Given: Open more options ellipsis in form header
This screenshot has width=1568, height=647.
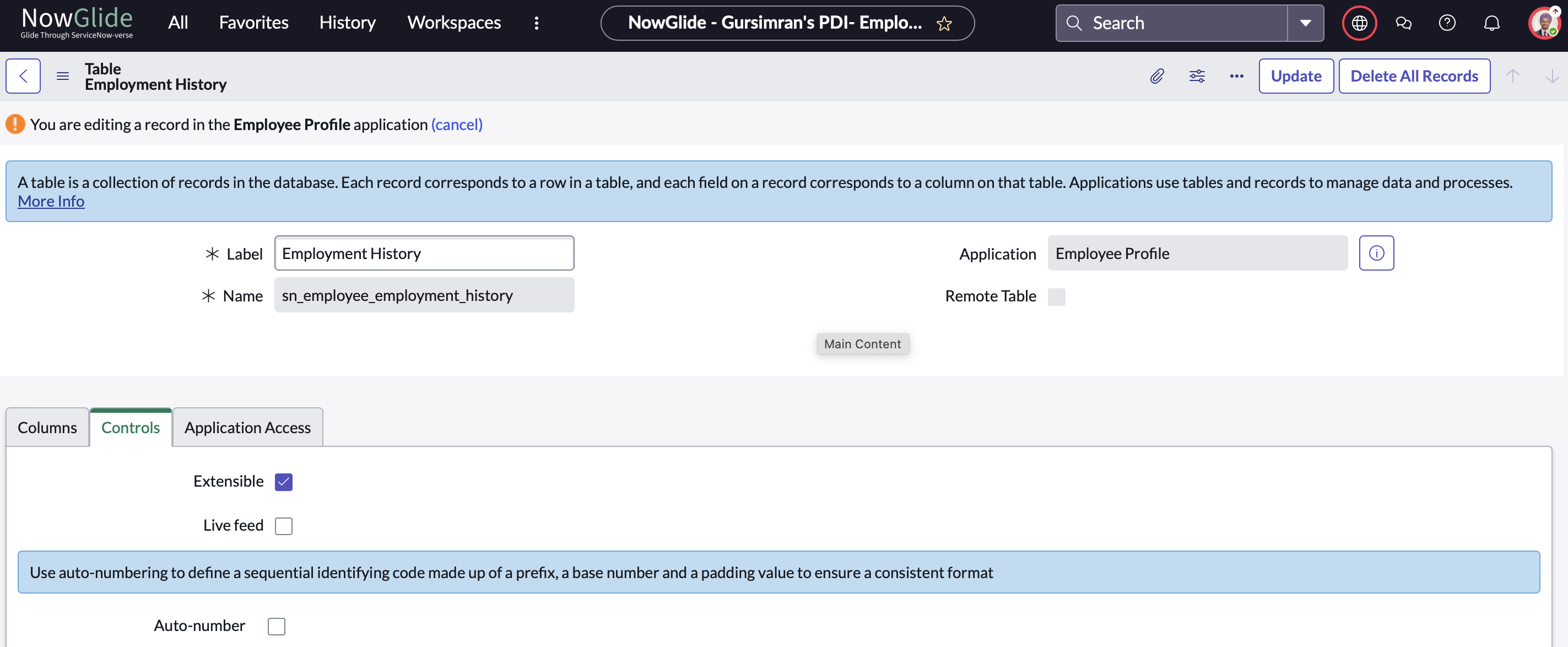Looking at the screenshot, I should click(x=1236, y=76).
